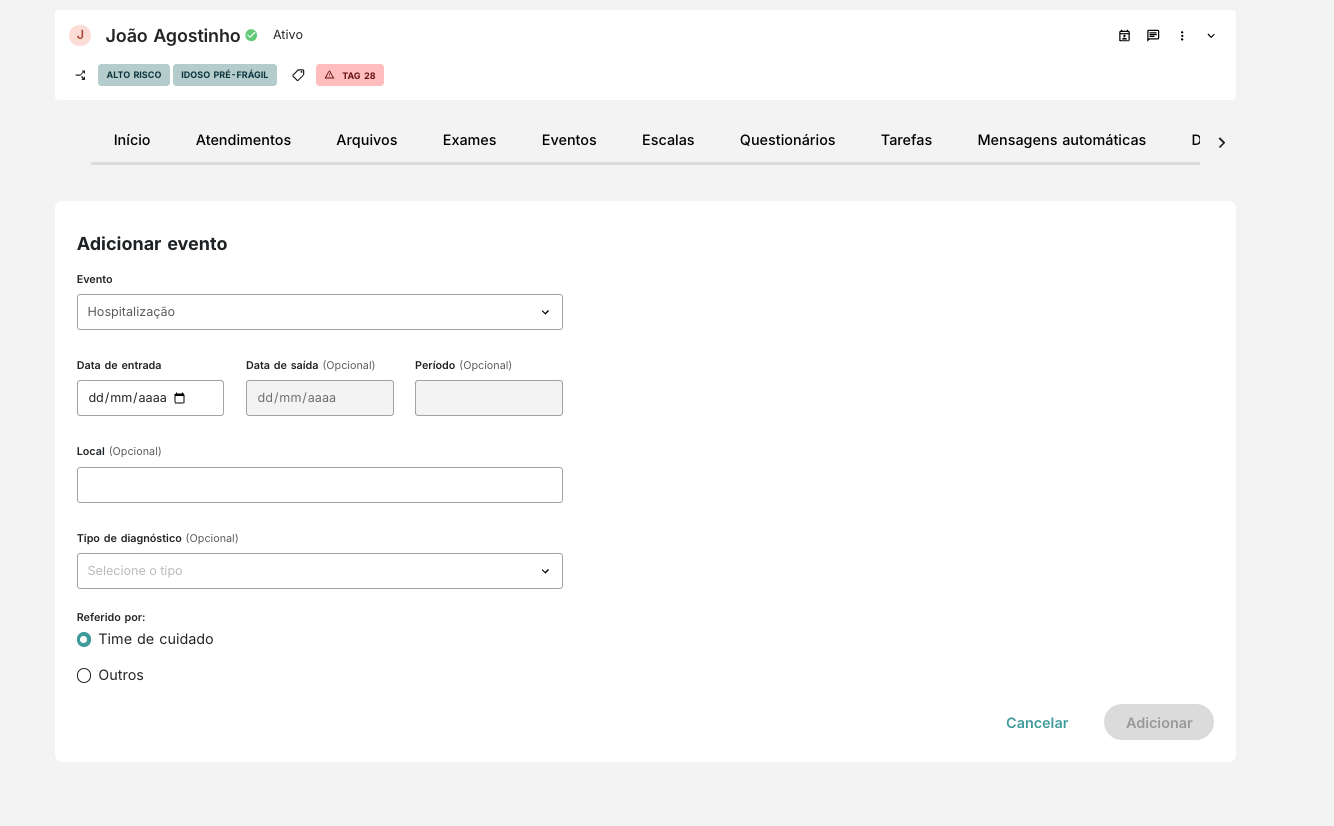Click the patient avatar letter J
Screen dimensions: 1334x826
tap(80, 35)
